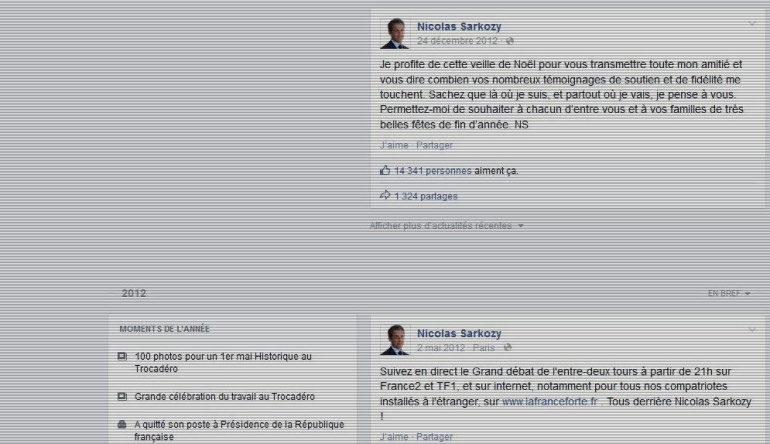Open the Nicolas Sarkozy profile picture on the December post
The height and width of the screenshot is (444, 770).
[395, 33]
